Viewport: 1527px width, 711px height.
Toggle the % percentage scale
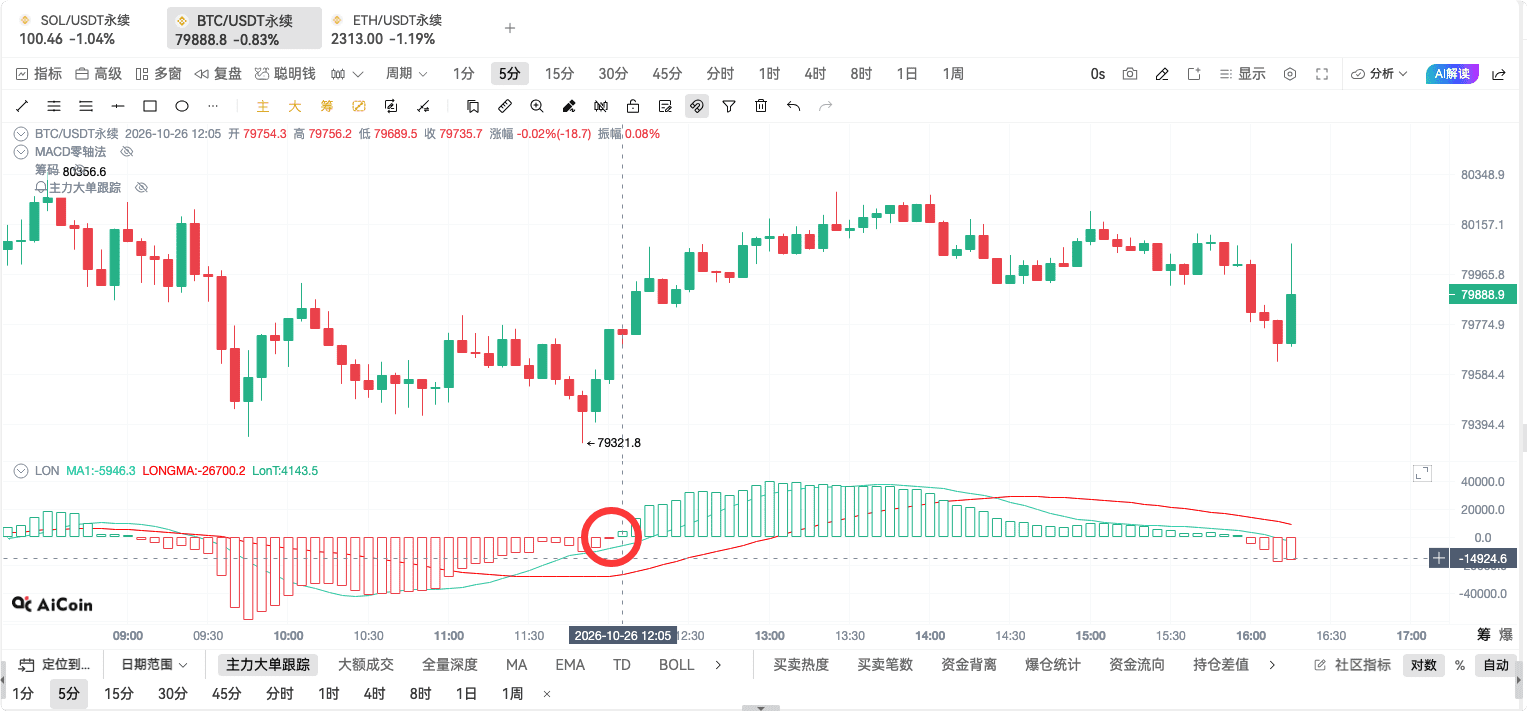pos(1460,665)
